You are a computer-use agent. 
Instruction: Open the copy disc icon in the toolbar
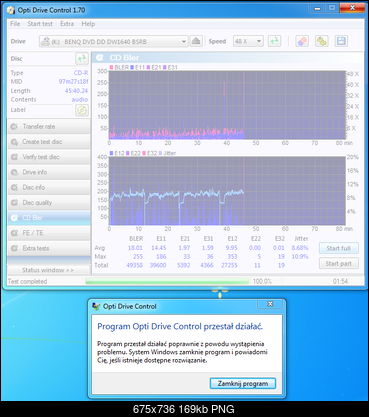321,41
